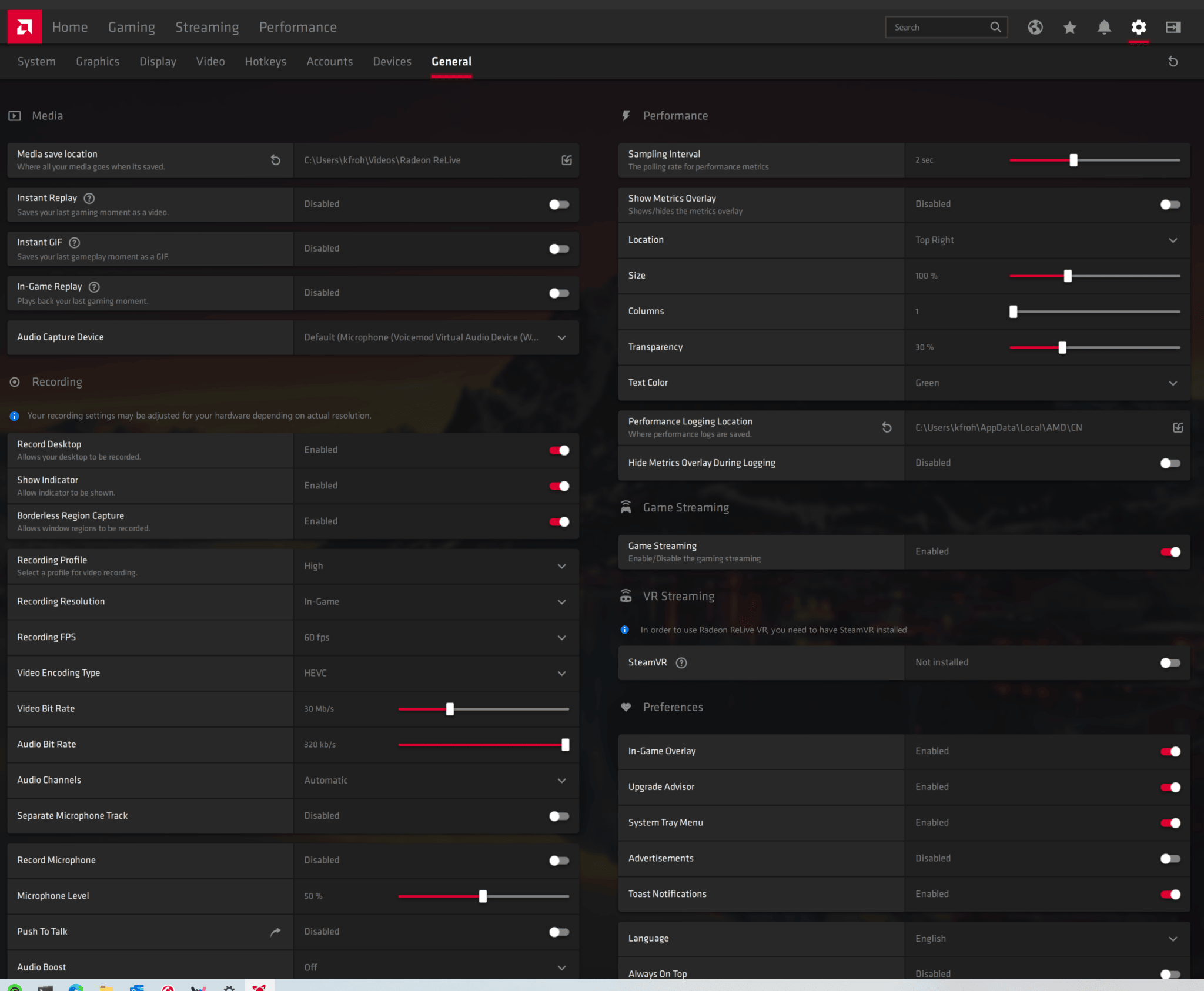Viewport: 1204px width, 991px height.
Task: Click in the Search field
Action: (938, 27)
